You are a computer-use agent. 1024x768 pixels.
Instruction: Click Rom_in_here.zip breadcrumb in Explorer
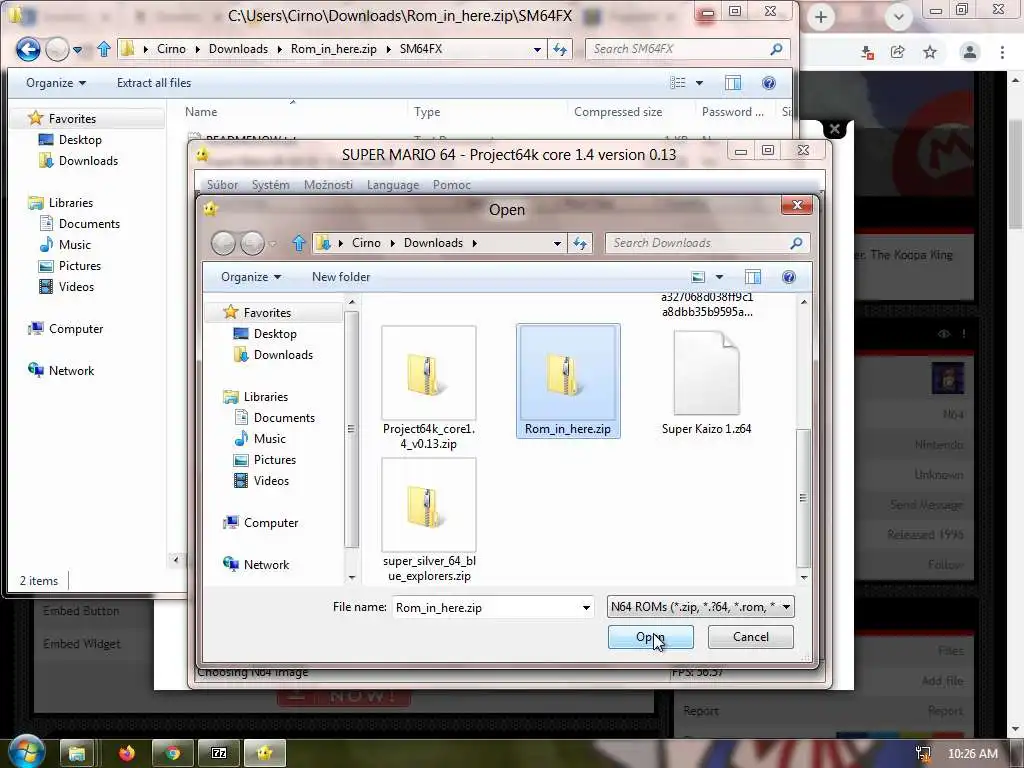pos(333,49)
